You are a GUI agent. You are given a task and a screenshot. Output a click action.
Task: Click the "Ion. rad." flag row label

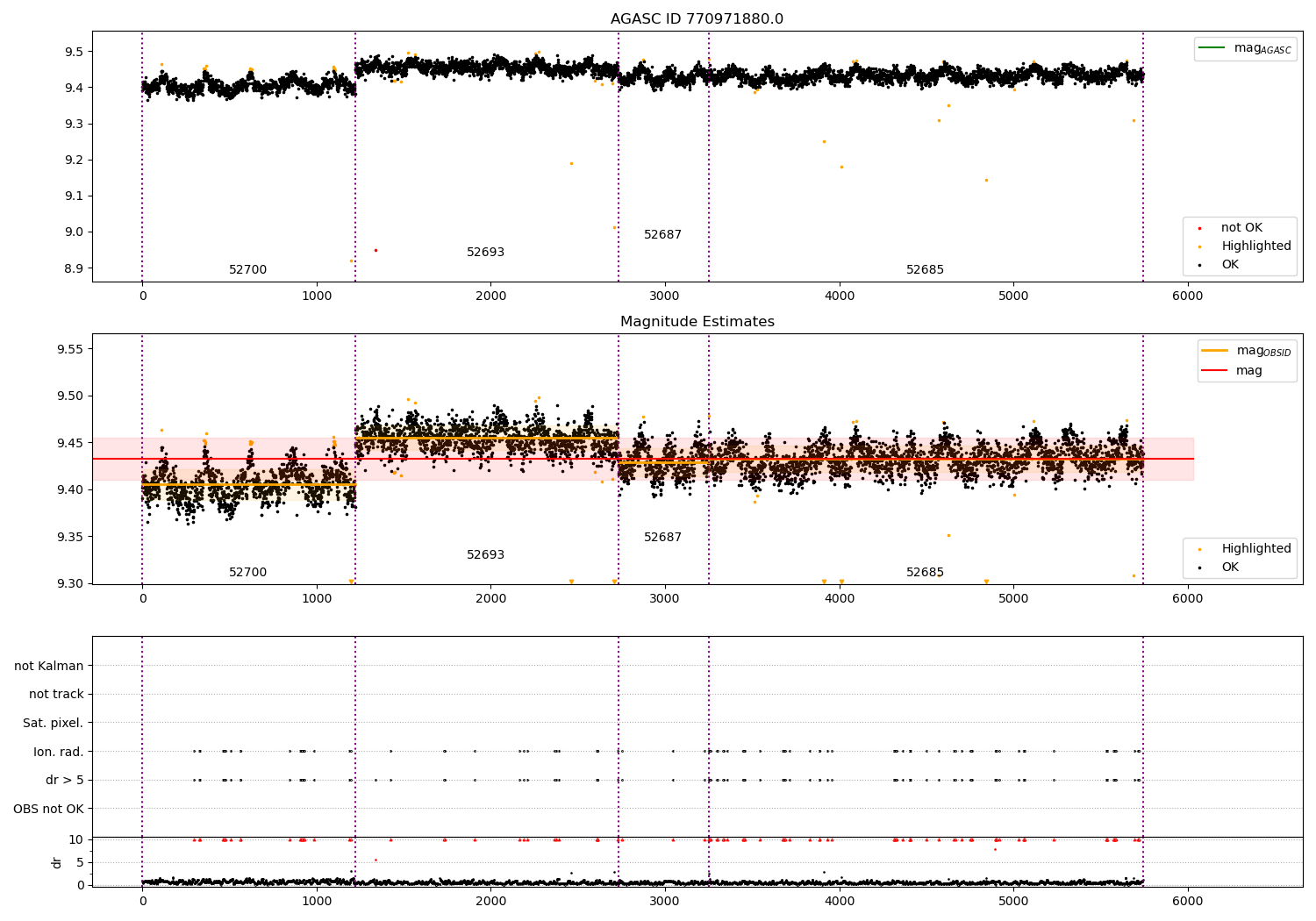(59, 752)
